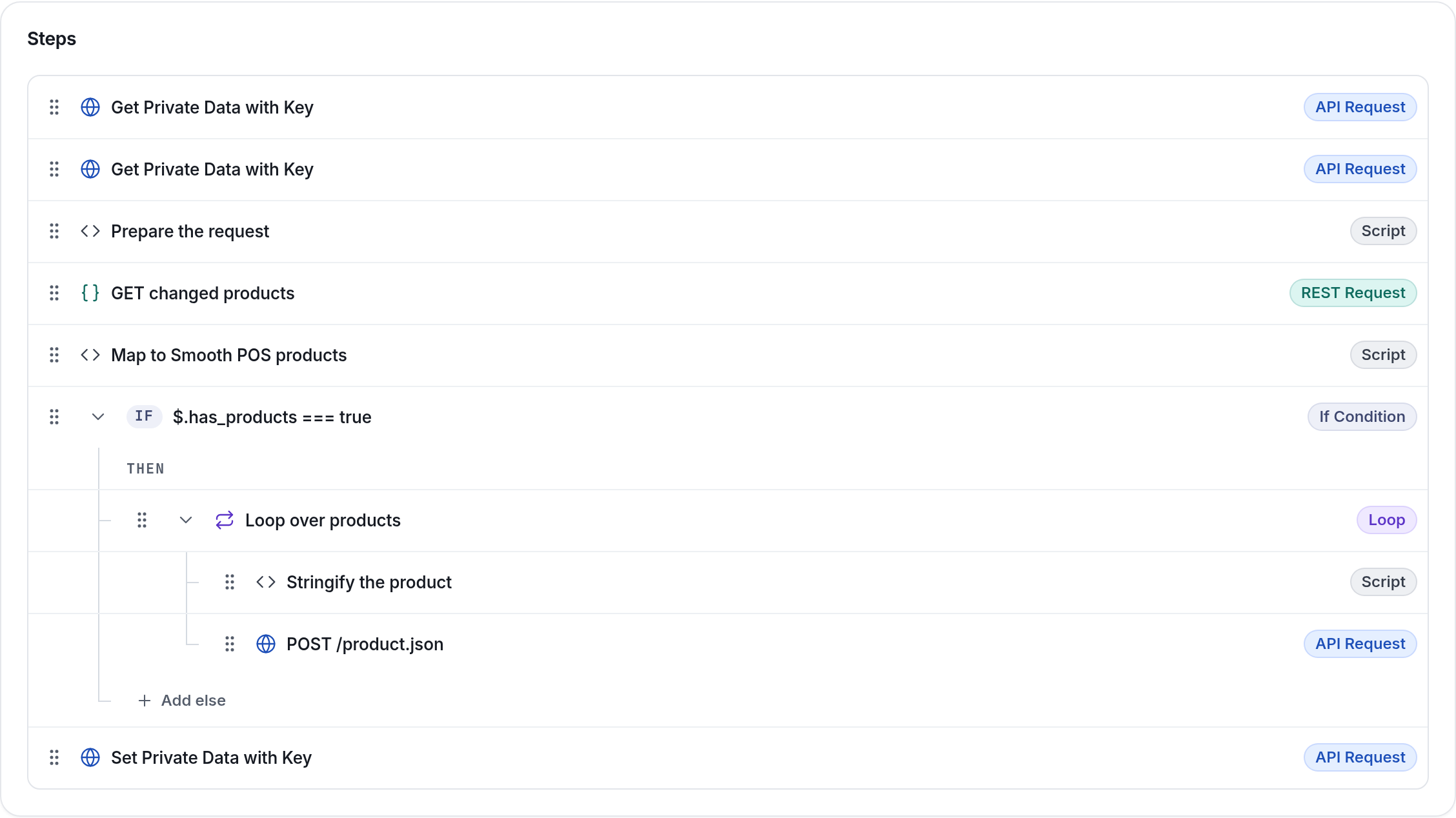The height and width of the screenshot is (818, 1456).
Task: Click the globe icon of the second Get Private Data step
Action: click(90, 169)
